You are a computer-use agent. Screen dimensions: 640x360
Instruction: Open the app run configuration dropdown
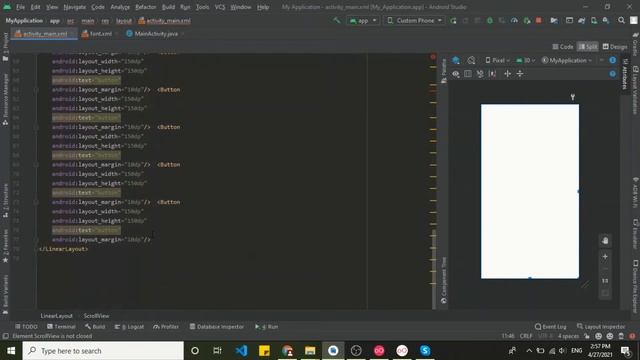click(x=363, y=20)
